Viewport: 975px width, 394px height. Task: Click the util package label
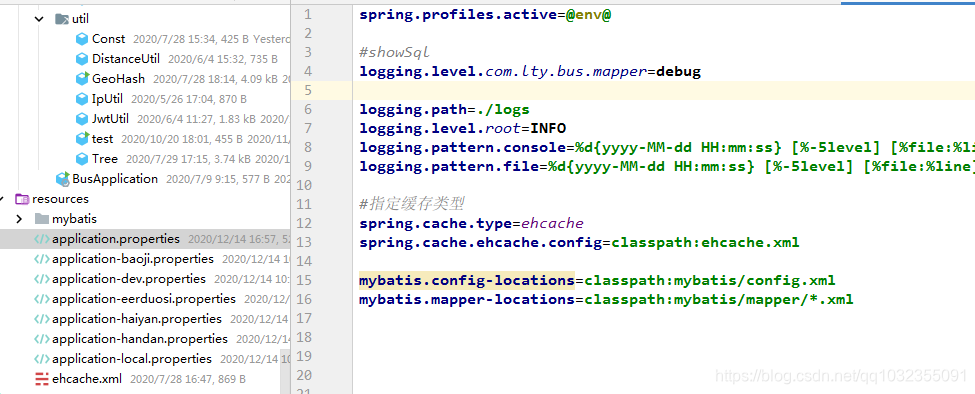pos(80,19)
